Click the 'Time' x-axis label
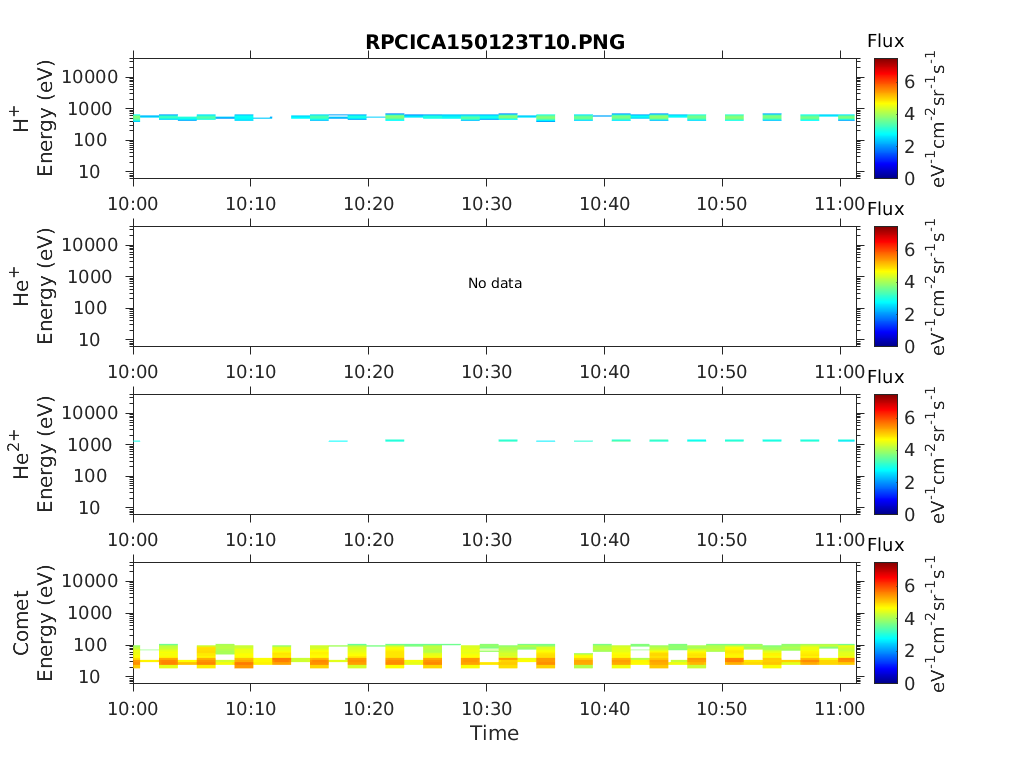This screenshot has width=1024, height=768. tap(494, 733)
